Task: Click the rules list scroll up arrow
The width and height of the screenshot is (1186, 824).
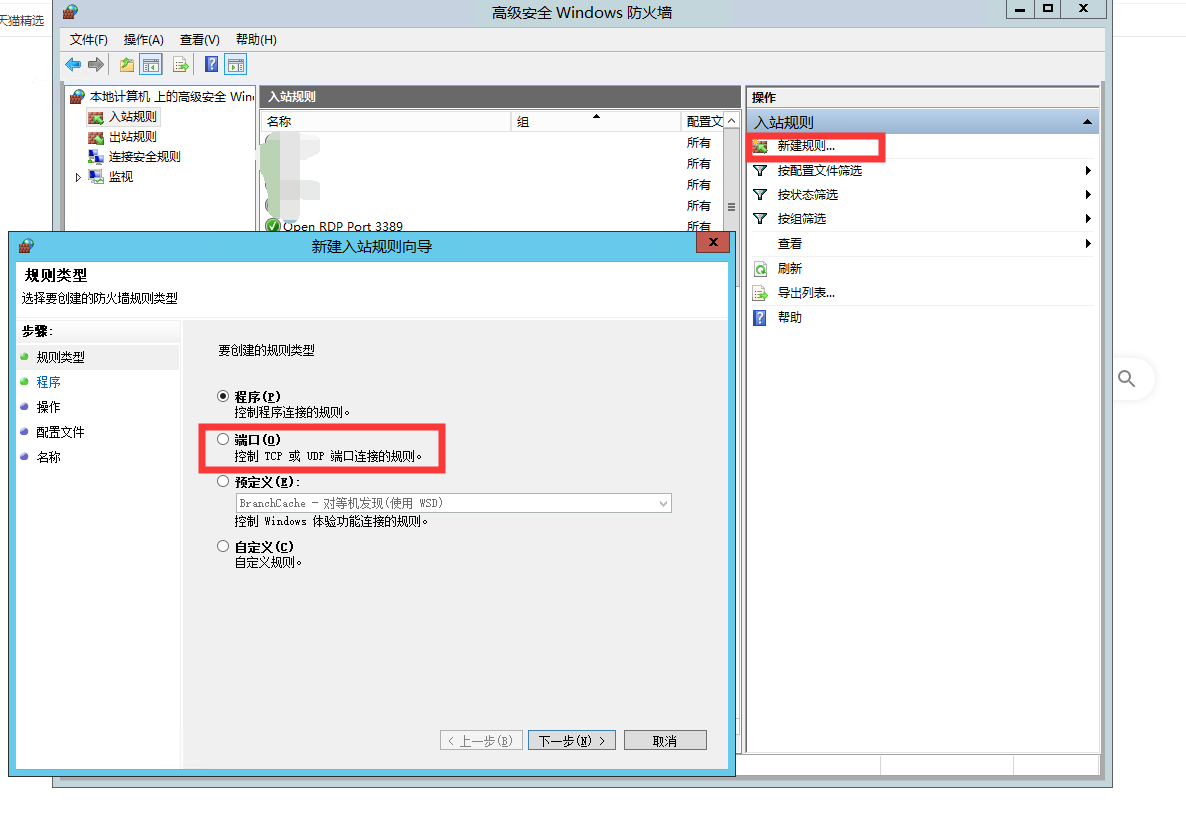Action: tap(731, 121)
